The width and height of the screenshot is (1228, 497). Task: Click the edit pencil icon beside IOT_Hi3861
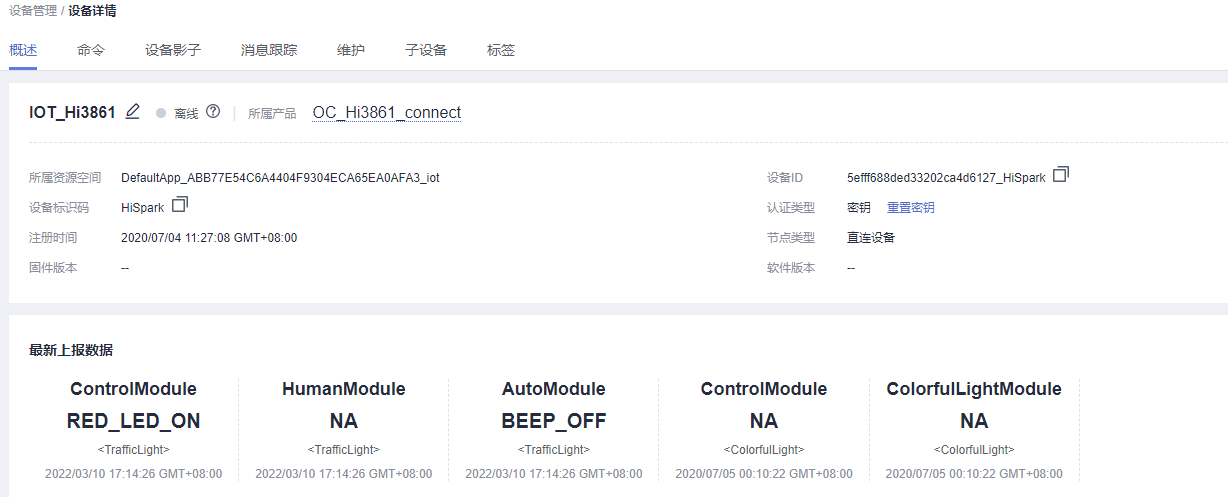[132, 112]
